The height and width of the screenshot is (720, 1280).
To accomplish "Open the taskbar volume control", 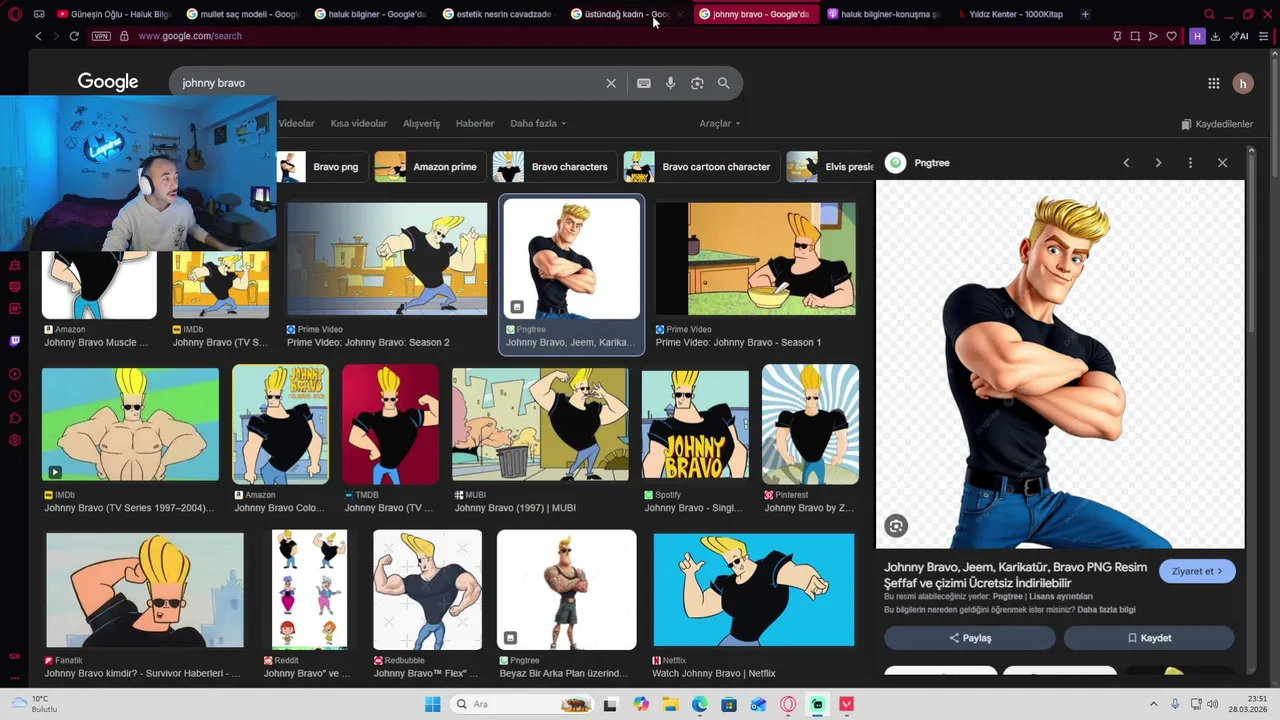I will coord(1213,704).
